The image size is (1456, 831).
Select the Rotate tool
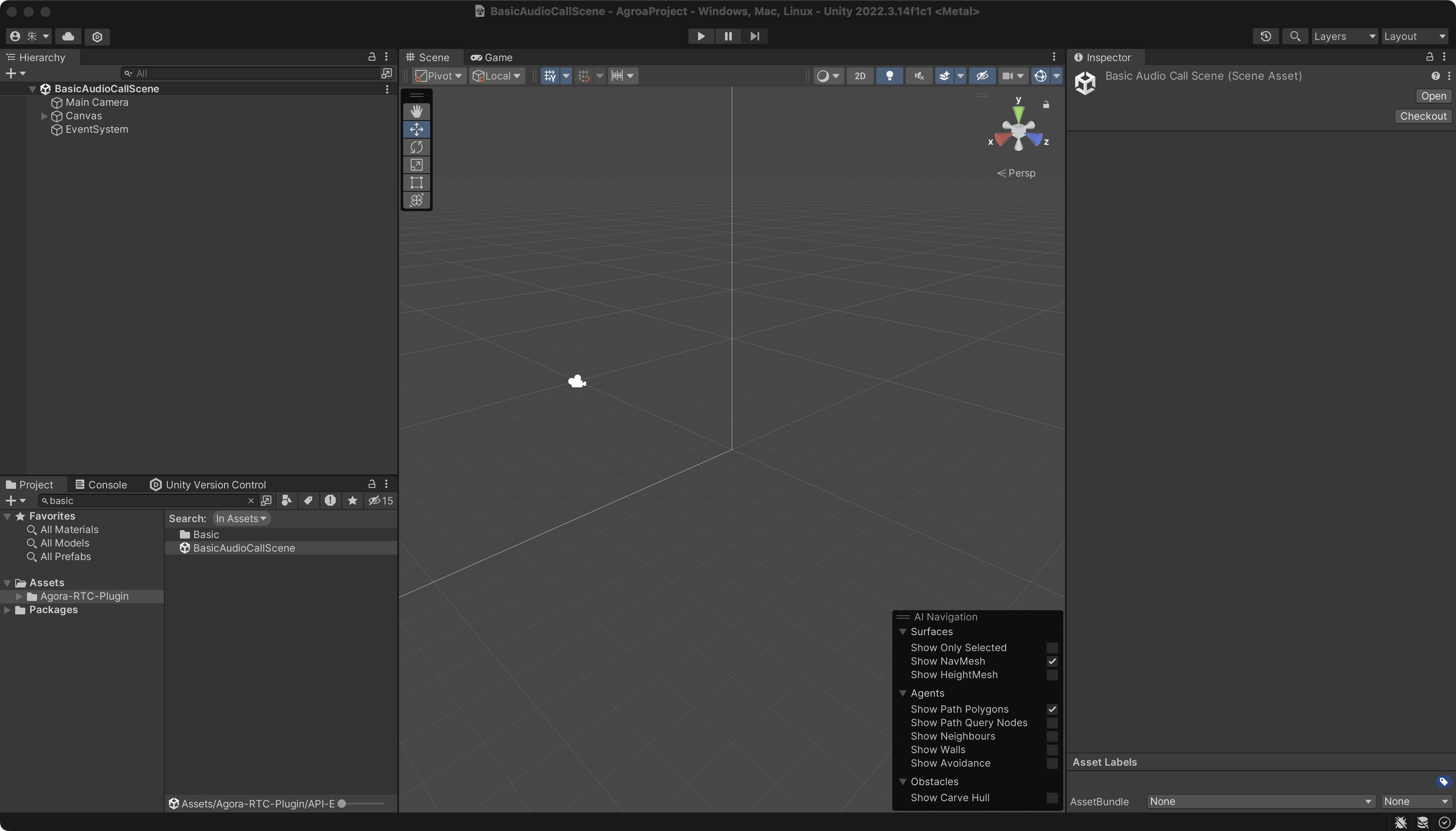[x=417, y=147]
